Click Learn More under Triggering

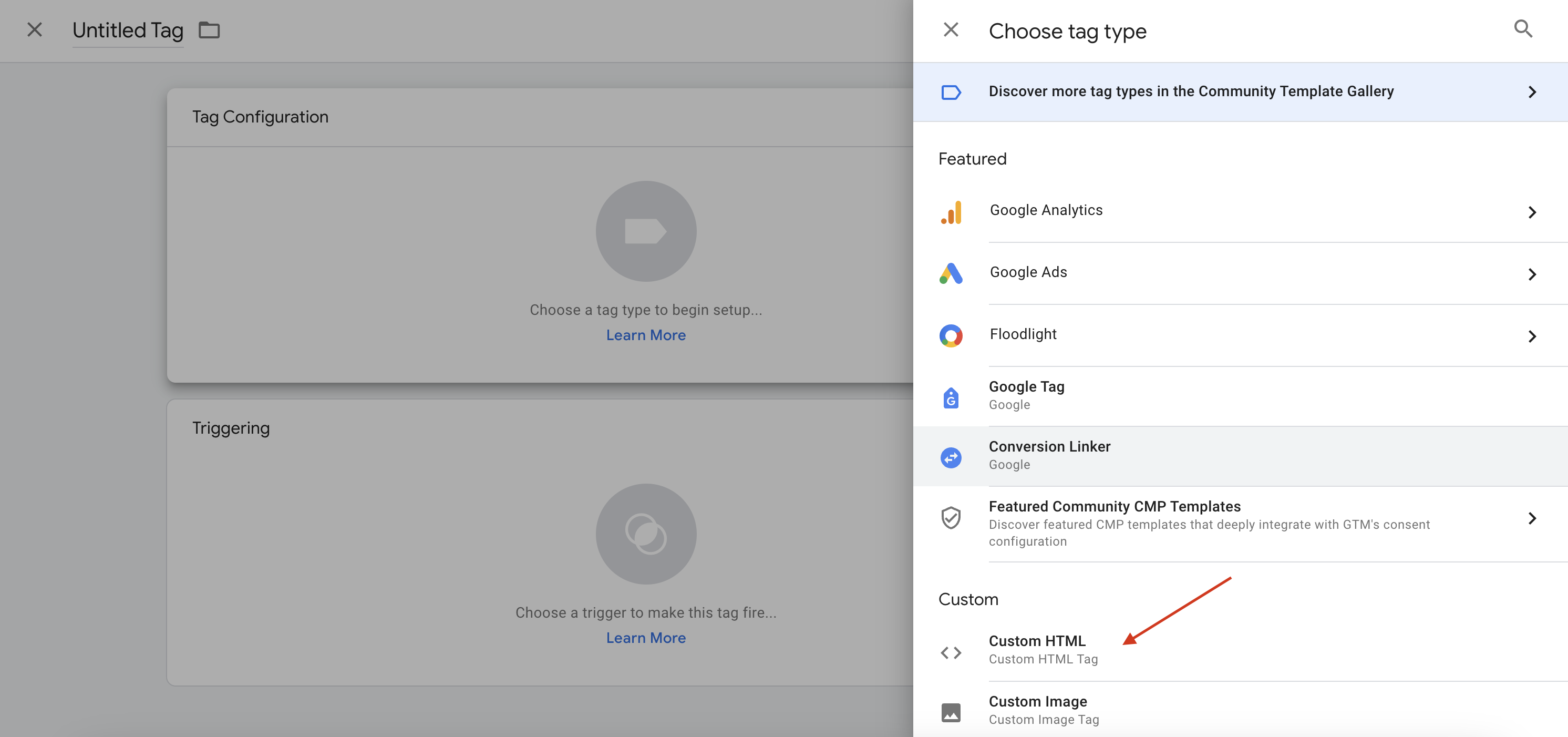[646, 637]
